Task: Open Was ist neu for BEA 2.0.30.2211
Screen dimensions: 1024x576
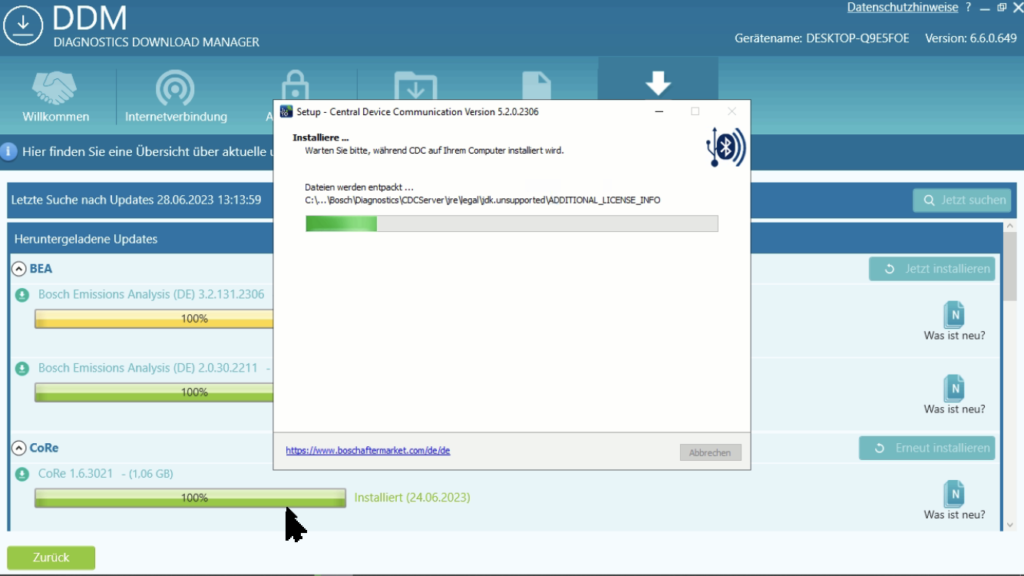Action: (x=954, y=395)
